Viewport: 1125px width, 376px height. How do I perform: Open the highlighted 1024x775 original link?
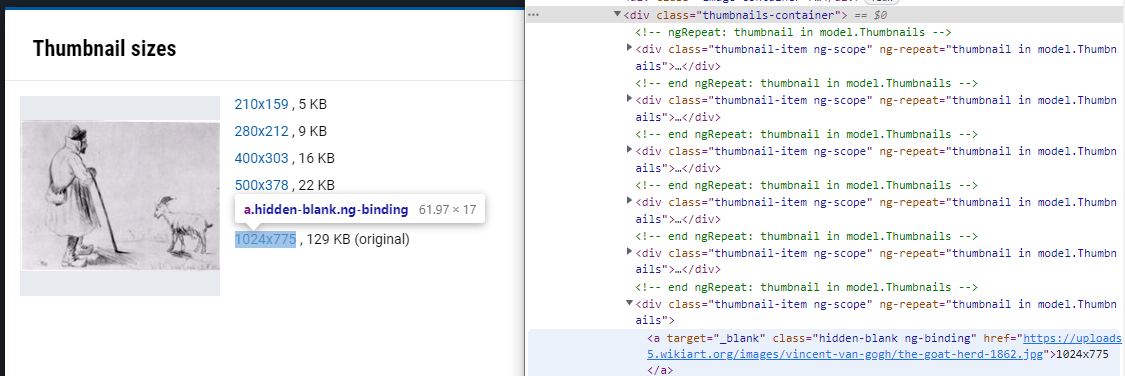pyautogui.click(x=265, y=240)
